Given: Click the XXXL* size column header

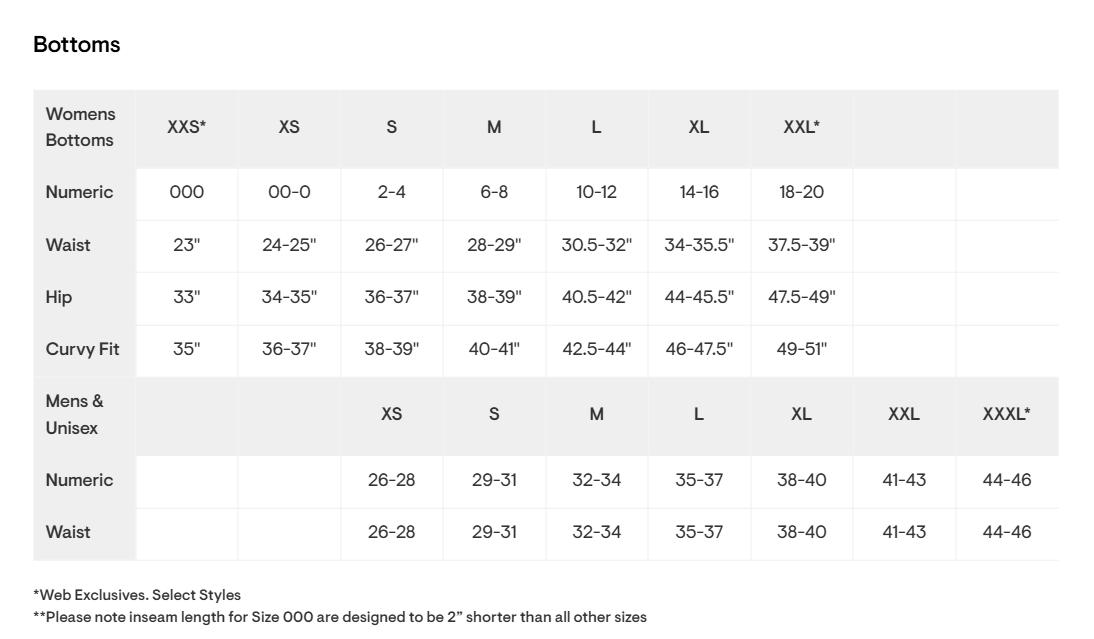Looking at the screenshot, I should coord(1006,415).
